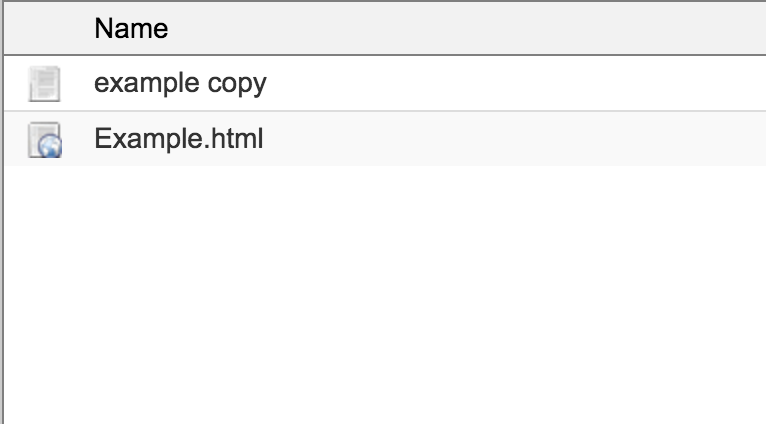
Task: Click the gray left edge border of the list
Action: (2, 212)
